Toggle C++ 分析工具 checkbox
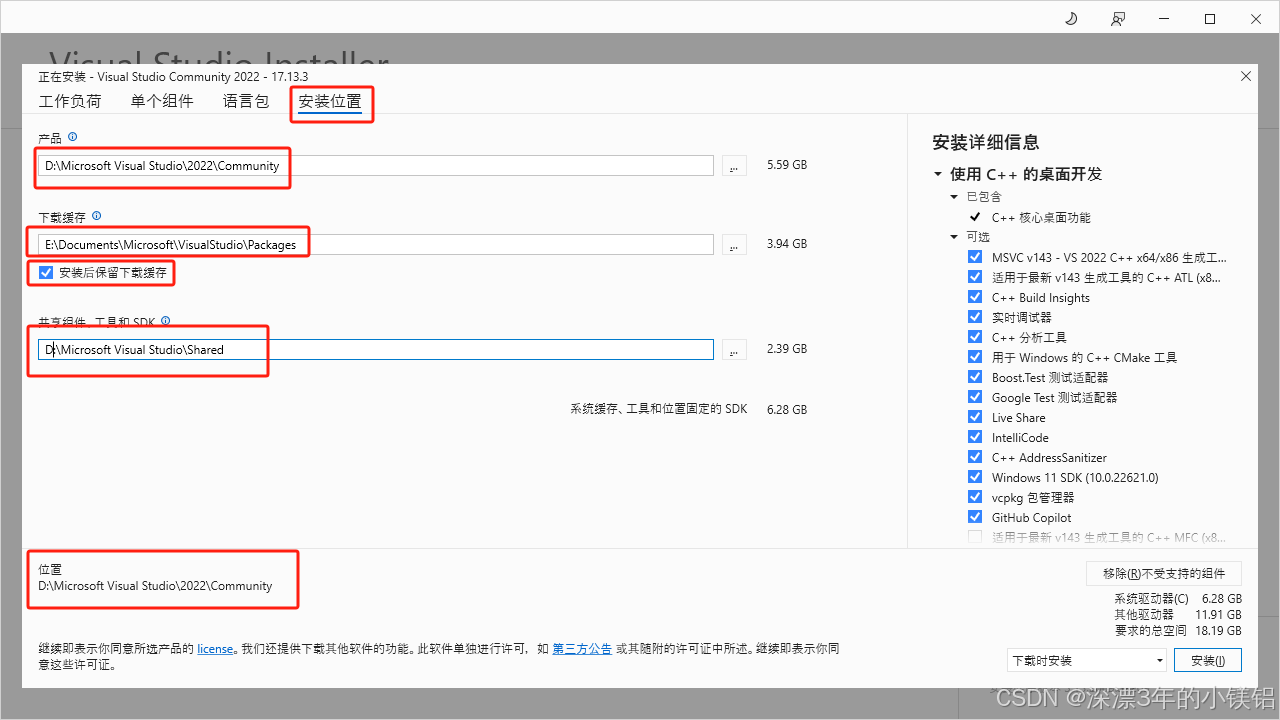The image size is (1280, 720). [975, 337]
